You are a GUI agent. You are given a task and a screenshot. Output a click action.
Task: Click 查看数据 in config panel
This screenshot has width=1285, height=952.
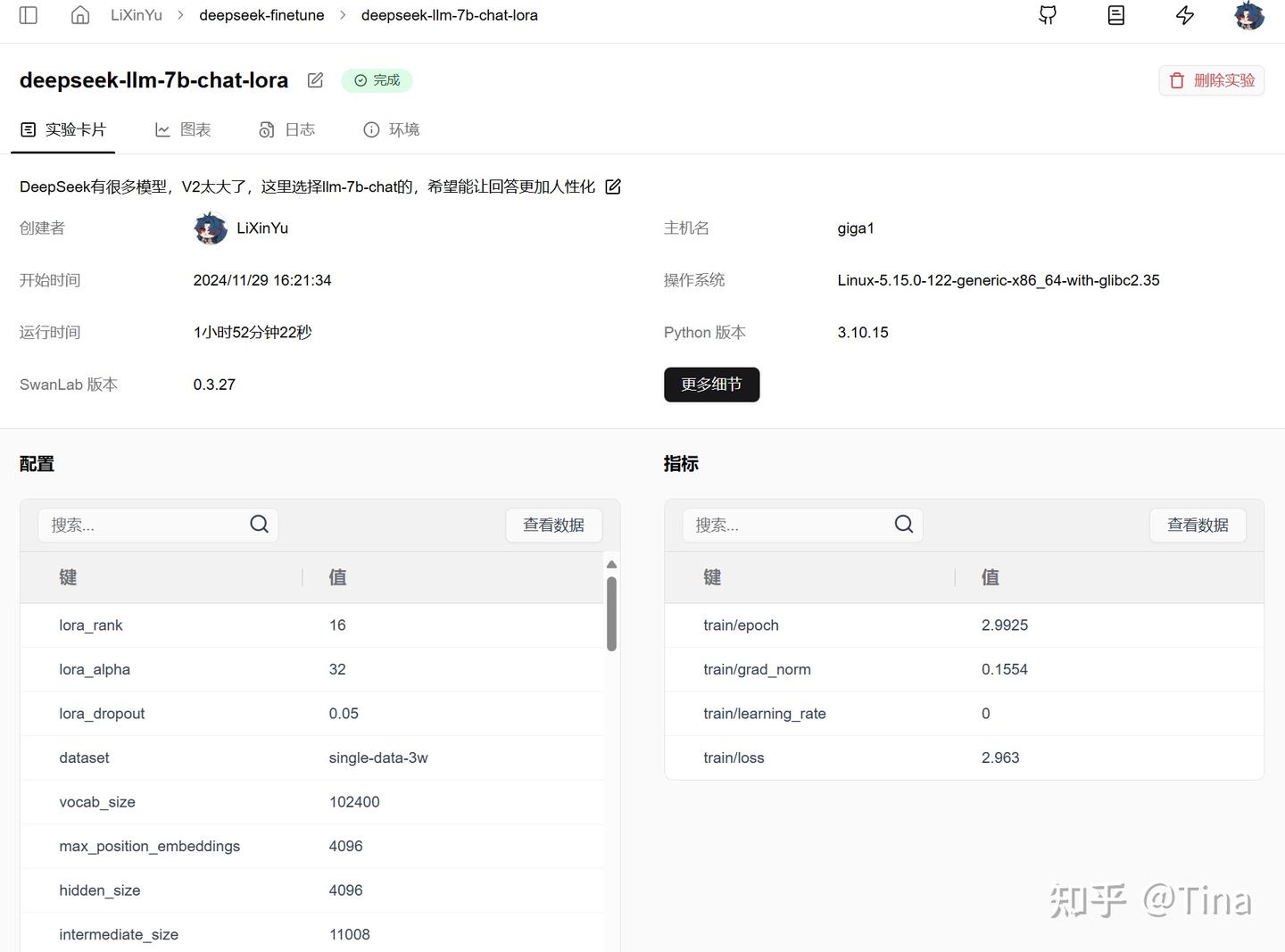pos(553,526)
